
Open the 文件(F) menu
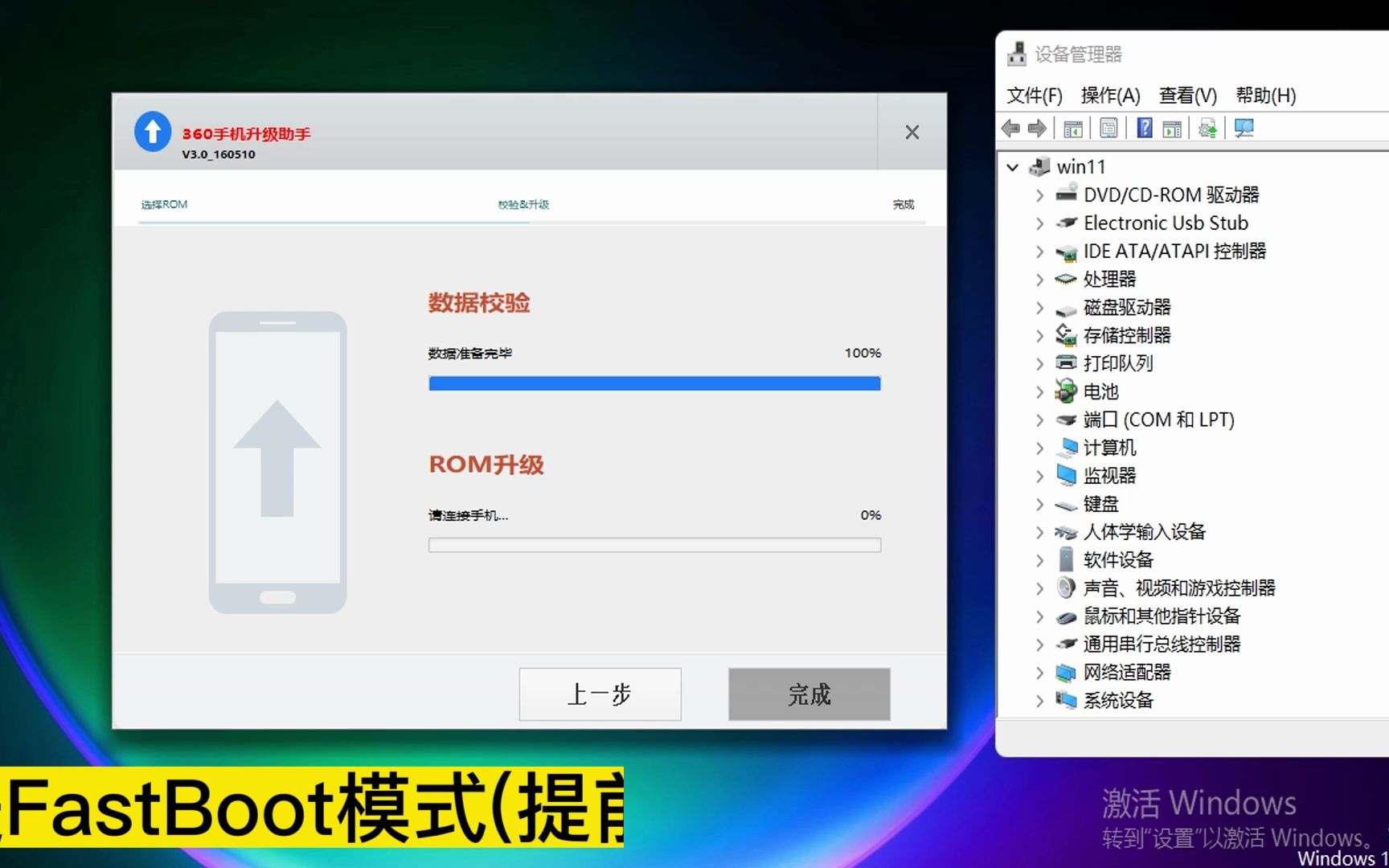[1035, 96]
